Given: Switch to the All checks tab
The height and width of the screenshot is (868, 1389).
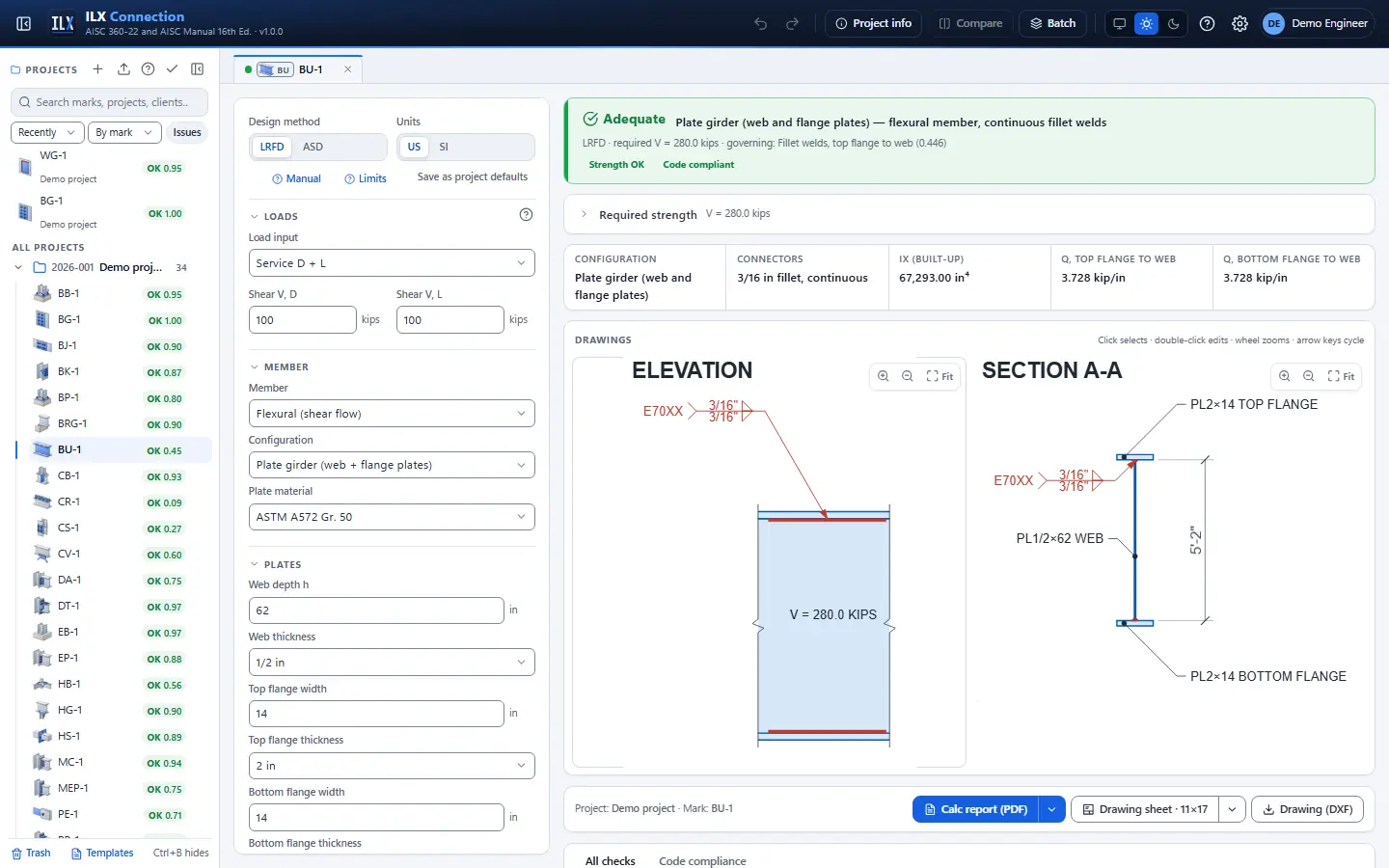Looking at the screenshot, I should coord(611,860).
